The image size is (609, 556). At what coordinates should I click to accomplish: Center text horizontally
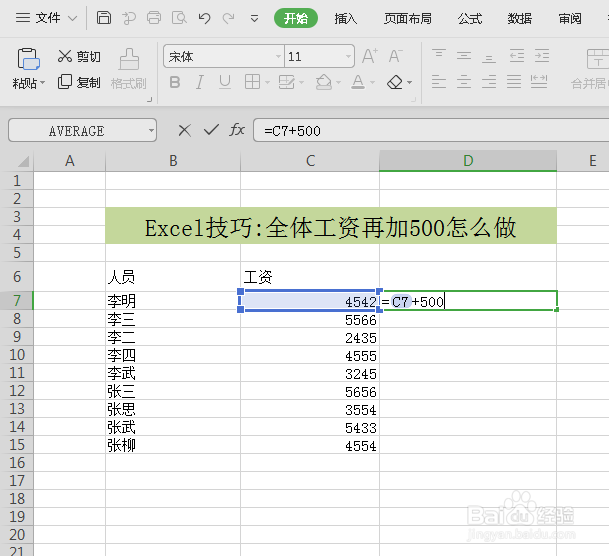(464, 82)
